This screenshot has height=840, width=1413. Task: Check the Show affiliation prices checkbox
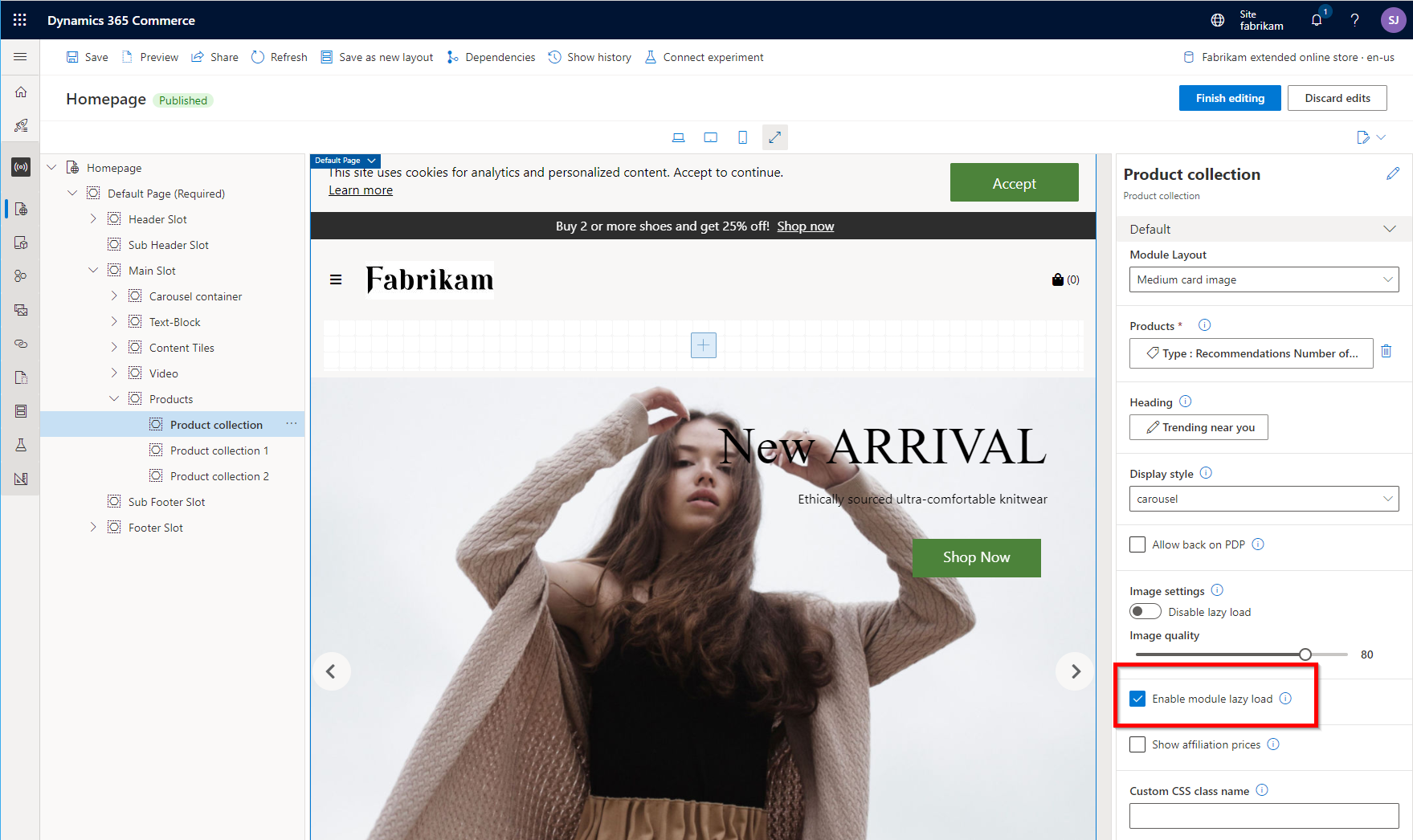(1137, 744)
